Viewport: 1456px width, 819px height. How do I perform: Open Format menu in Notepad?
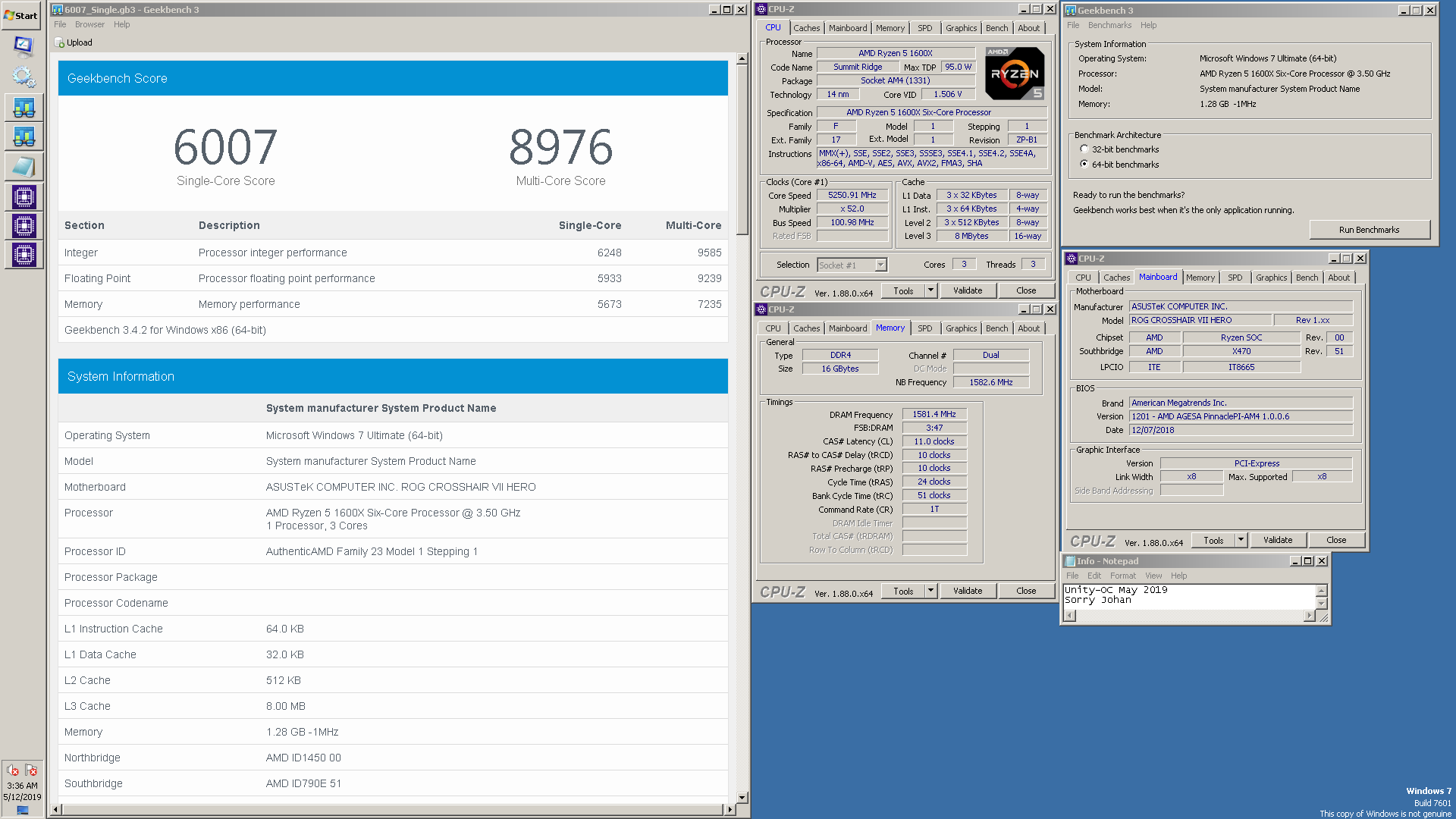tap(1123, 576)
